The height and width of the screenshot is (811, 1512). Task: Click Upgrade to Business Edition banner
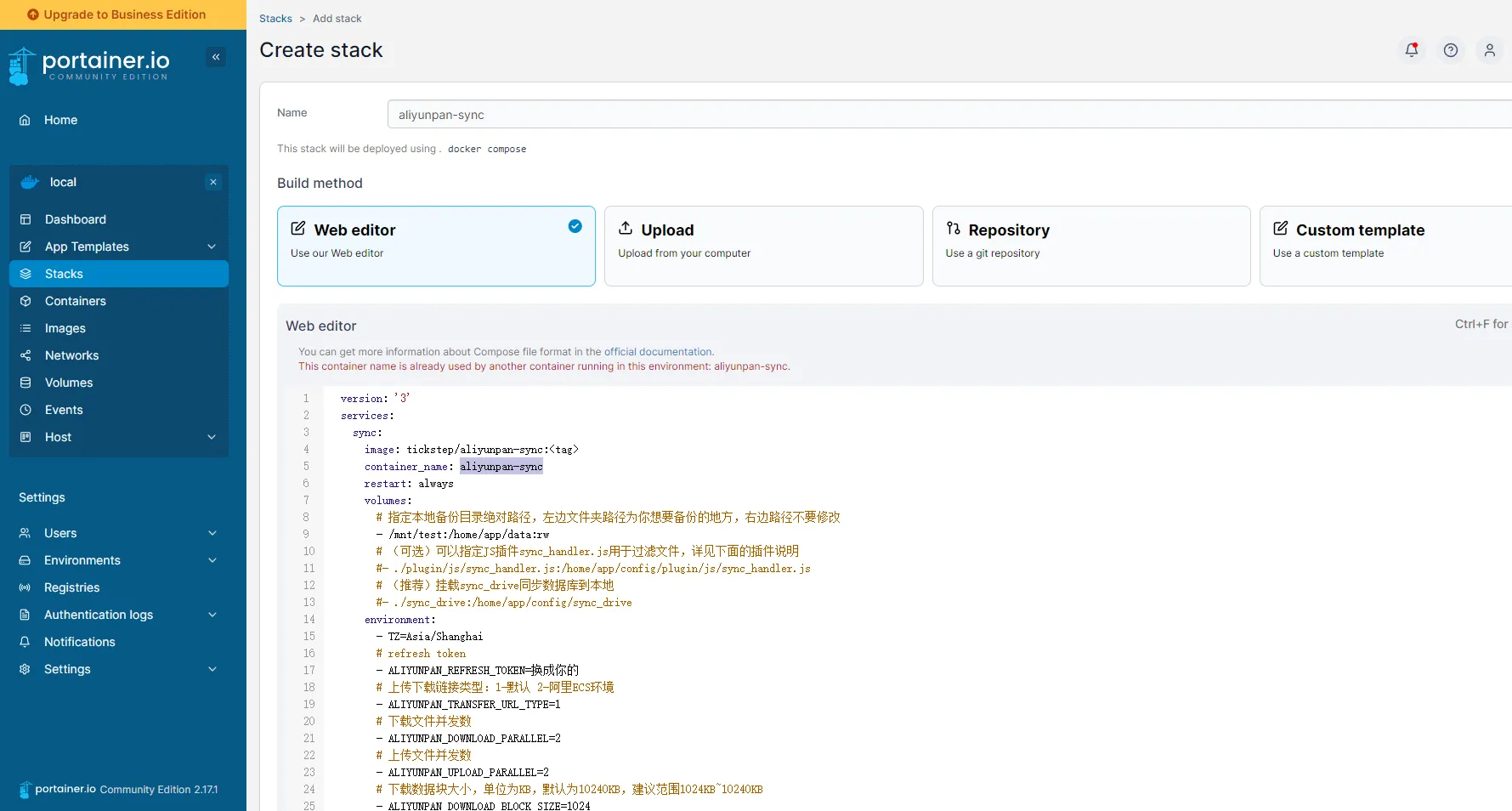pyautogui.click(x=123, y=14)
